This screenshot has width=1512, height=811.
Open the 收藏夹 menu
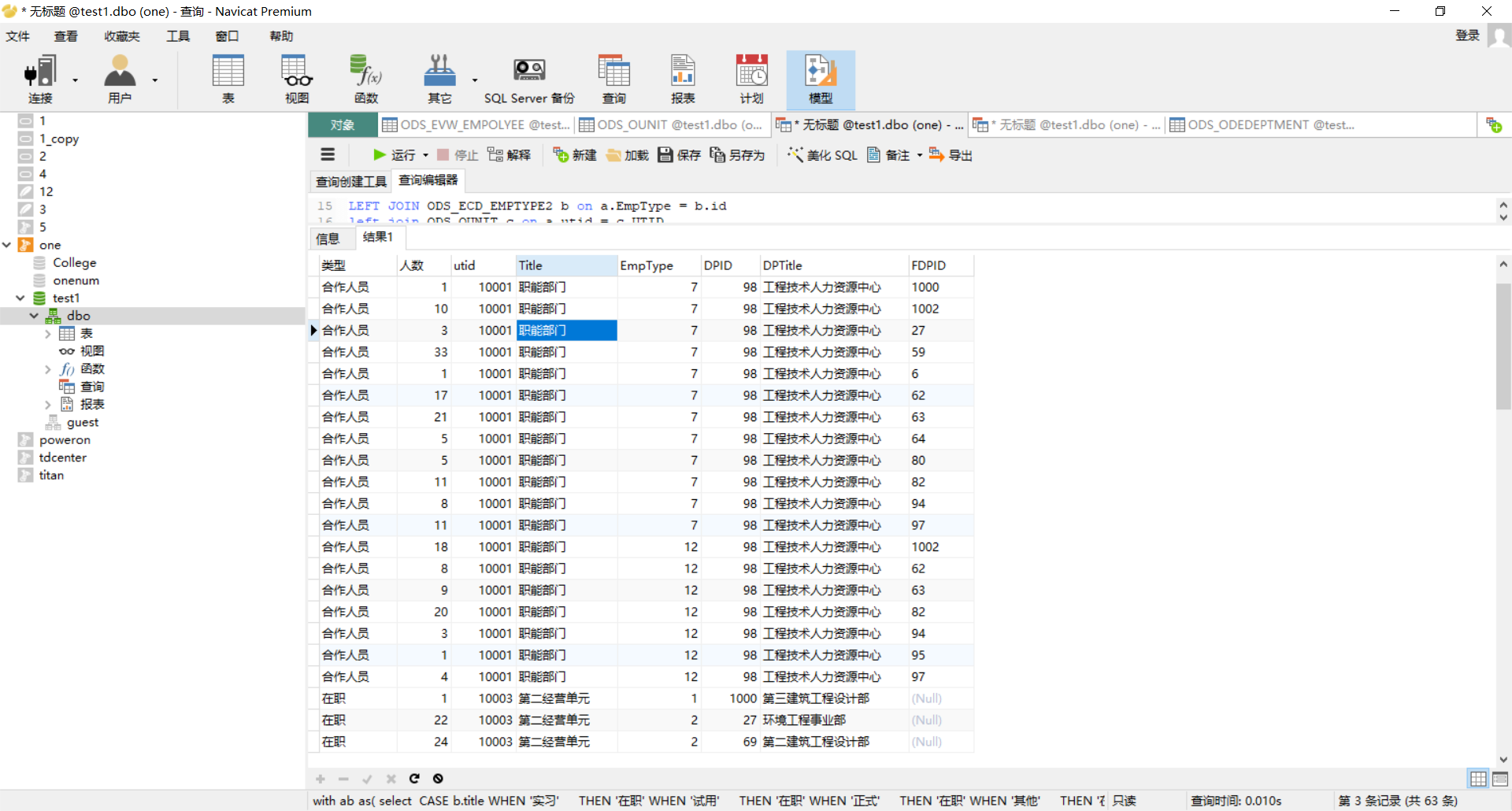[x=122, y=36]
